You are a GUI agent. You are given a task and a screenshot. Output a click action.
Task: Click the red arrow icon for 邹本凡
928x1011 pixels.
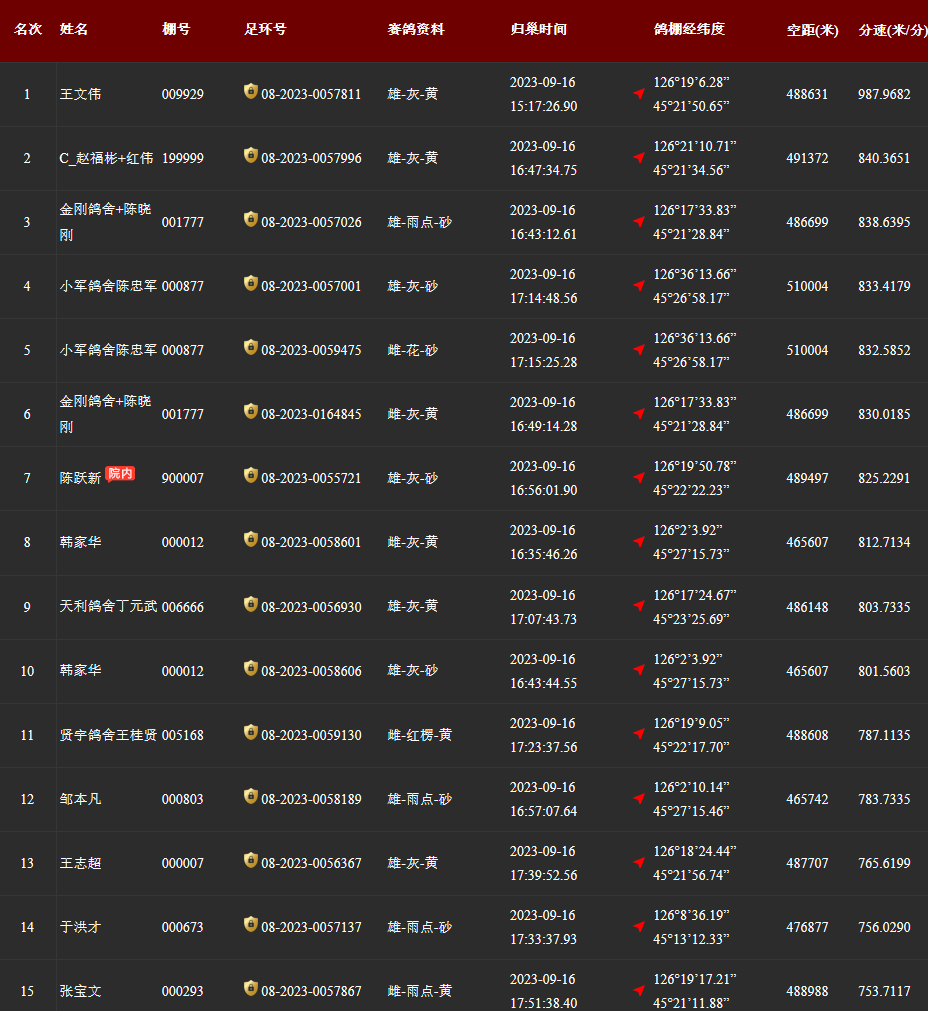coord(639,798)
